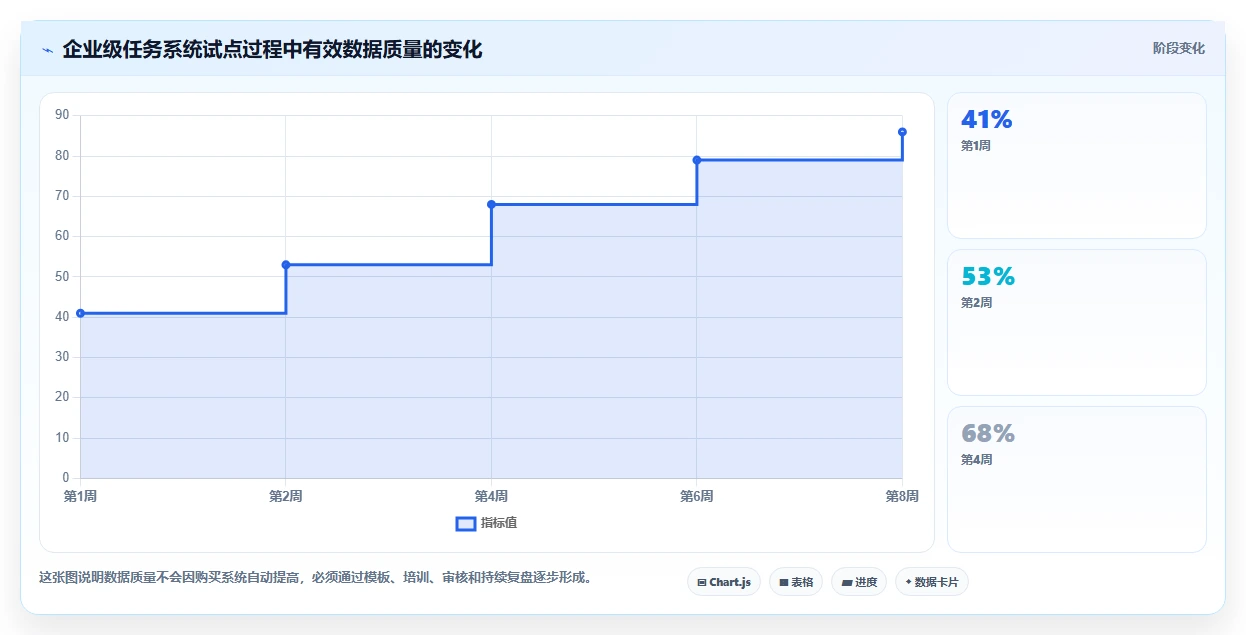Screen dimensions: 1246x635
Task: Click the icon inside the Chart.js tag
Action: 702,582
